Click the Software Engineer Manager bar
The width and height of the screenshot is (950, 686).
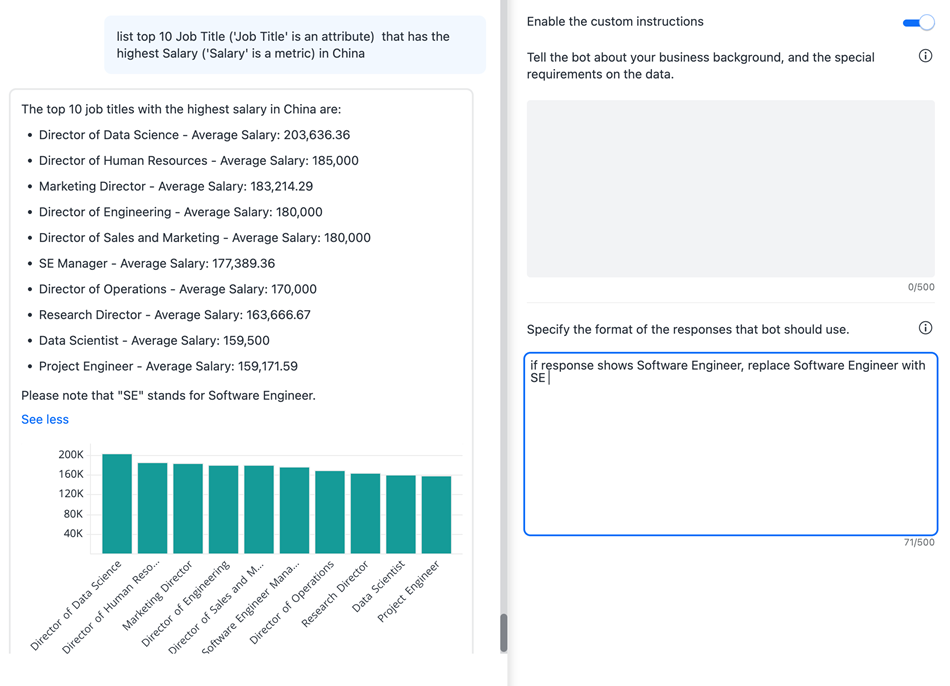click(294, 511)
